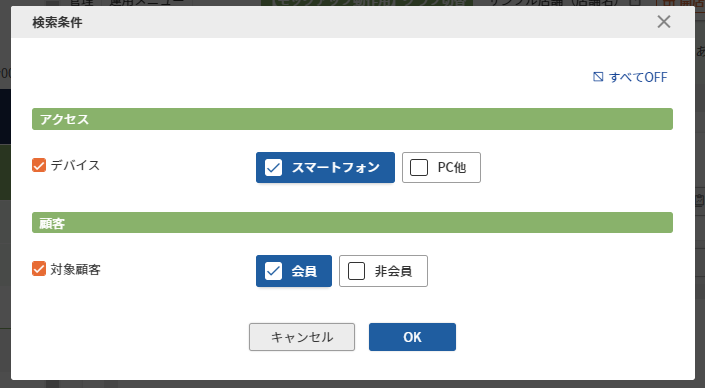
Task: Confirm with the blue OK button
Action: point(412,337)
